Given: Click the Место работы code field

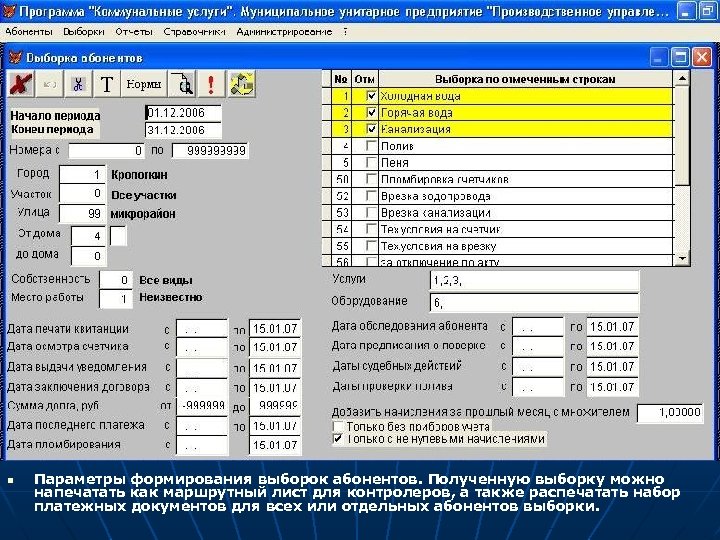Looking at the screenshot, I should click(x=116, y=299).
